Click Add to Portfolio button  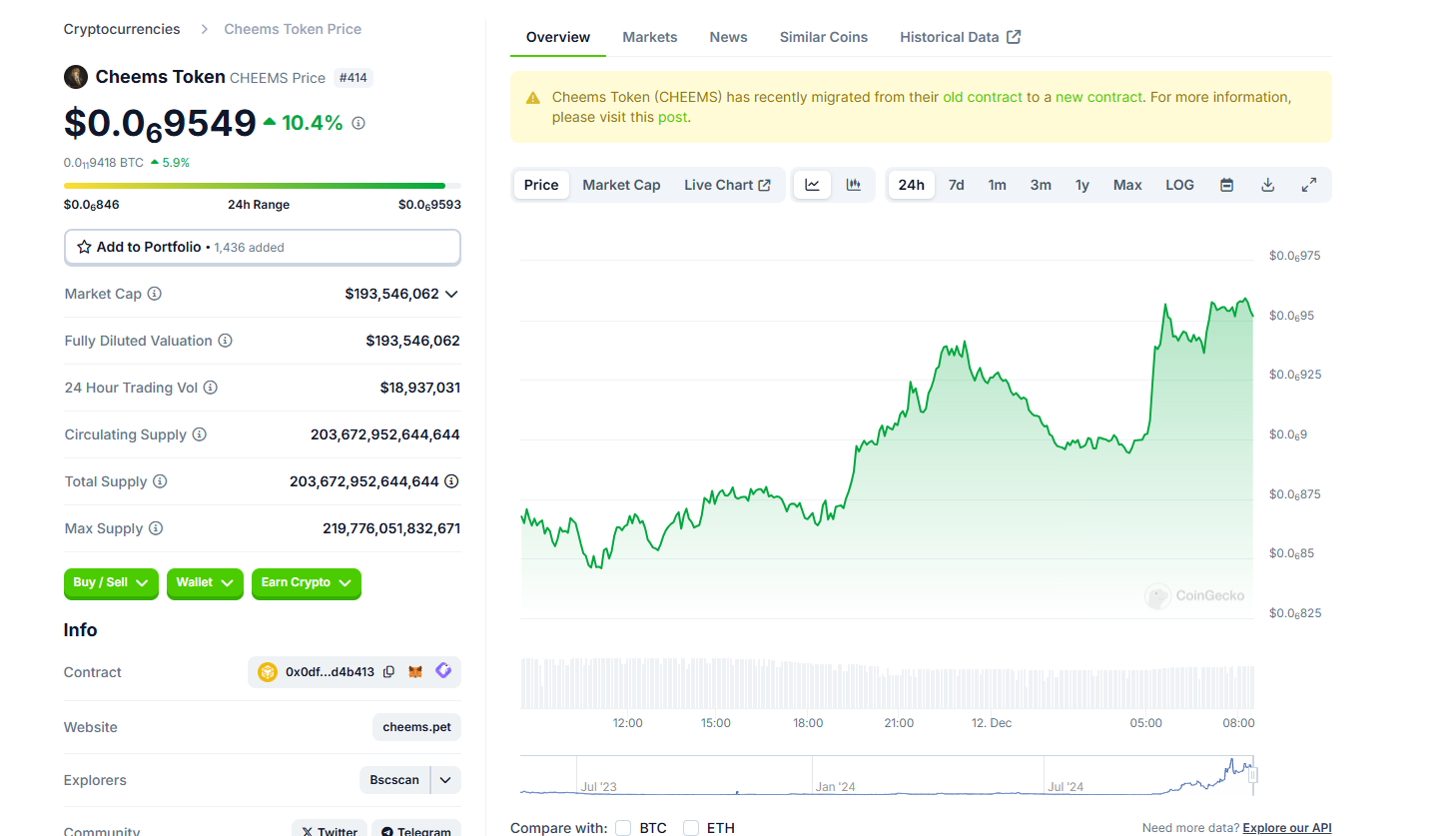263,248
